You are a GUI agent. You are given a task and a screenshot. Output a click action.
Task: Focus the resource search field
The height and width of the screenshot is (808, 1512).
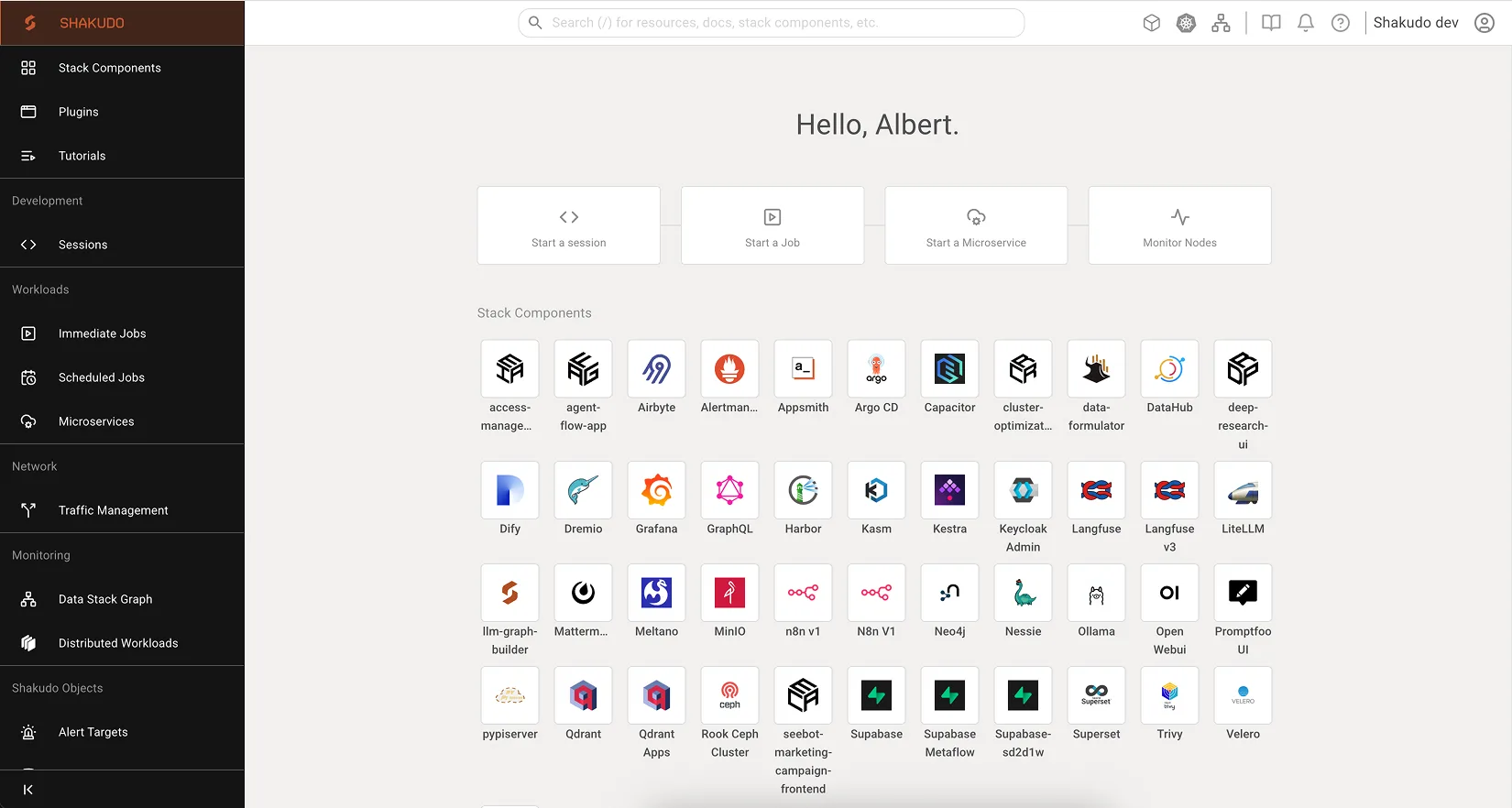[772, 23]
